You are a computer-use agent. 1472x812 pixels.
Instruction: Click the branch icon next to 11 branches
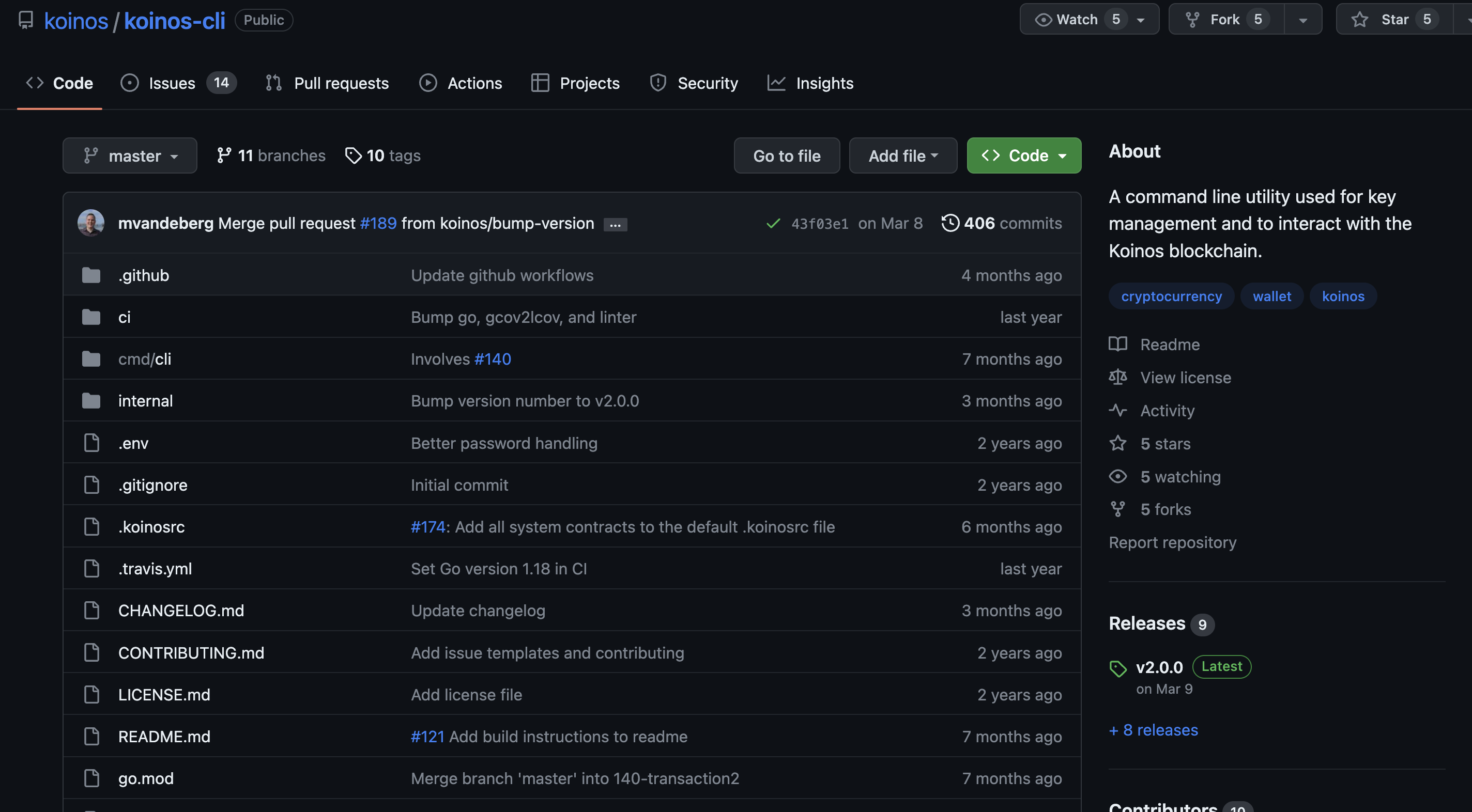(224, 155)
